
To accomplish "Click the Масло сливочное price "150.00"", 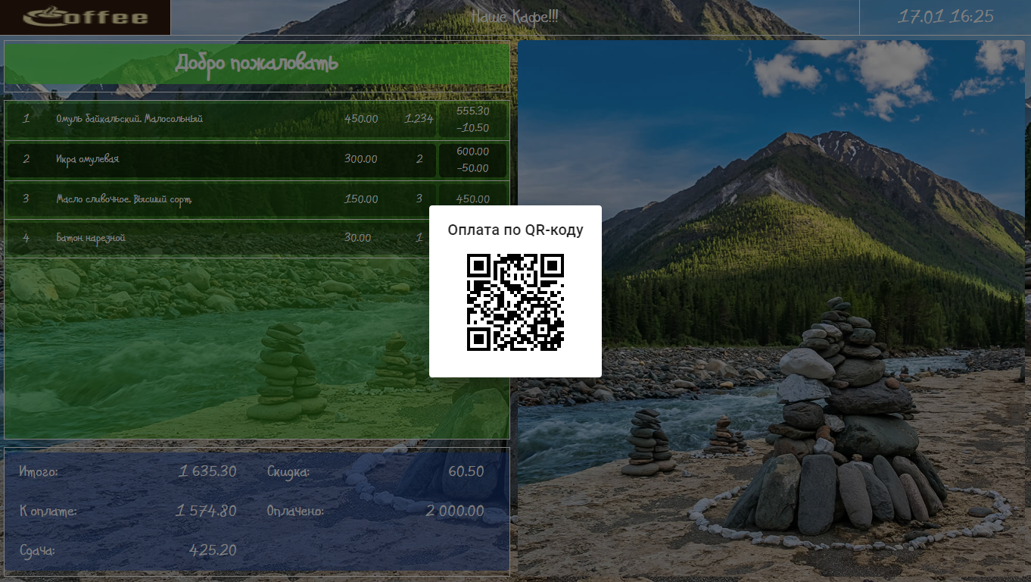I will [x=361, y=199].
